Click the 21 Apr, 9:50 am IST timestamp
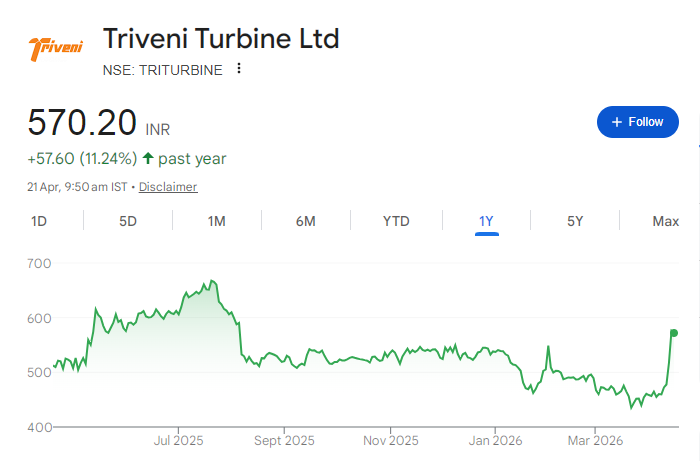Screen dimensions: 700x461 pos(77,187)
